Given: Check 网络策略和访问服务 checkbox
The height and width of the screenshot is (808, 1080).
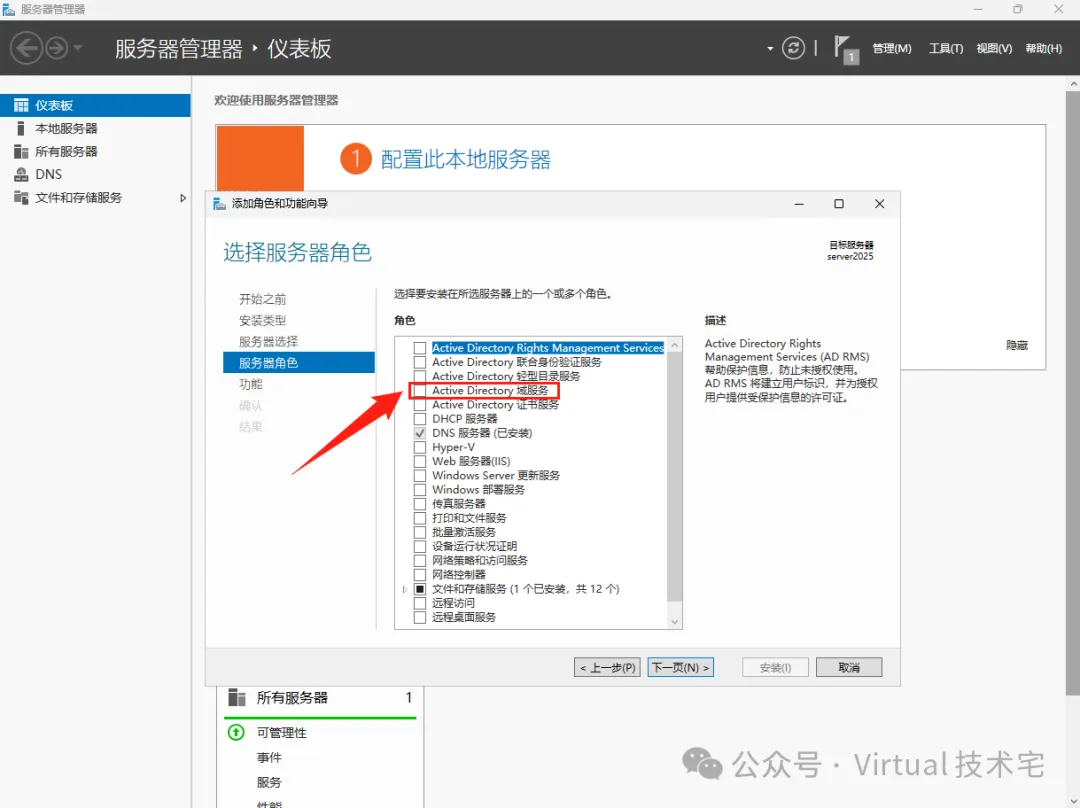Looking at the screenshot, I should 419,561.
